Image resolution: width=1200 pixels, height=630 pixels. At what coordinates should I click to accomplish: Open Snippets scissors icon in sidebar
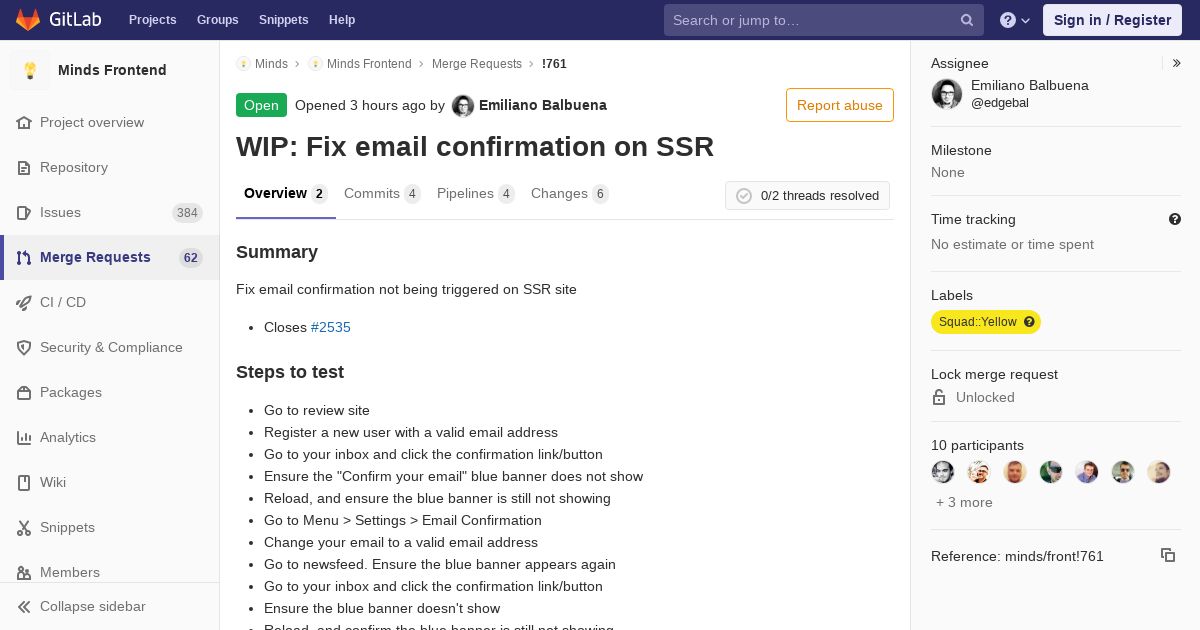click(24, 528)
